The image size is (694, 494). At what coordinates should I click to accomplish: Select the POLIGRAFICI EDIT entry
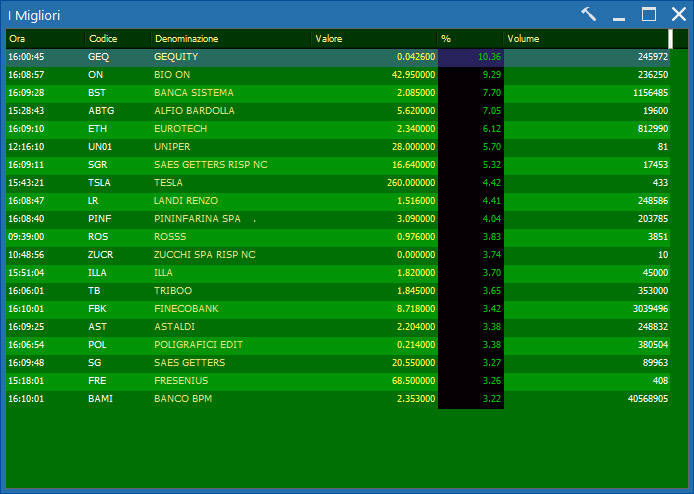click(198, 345)
